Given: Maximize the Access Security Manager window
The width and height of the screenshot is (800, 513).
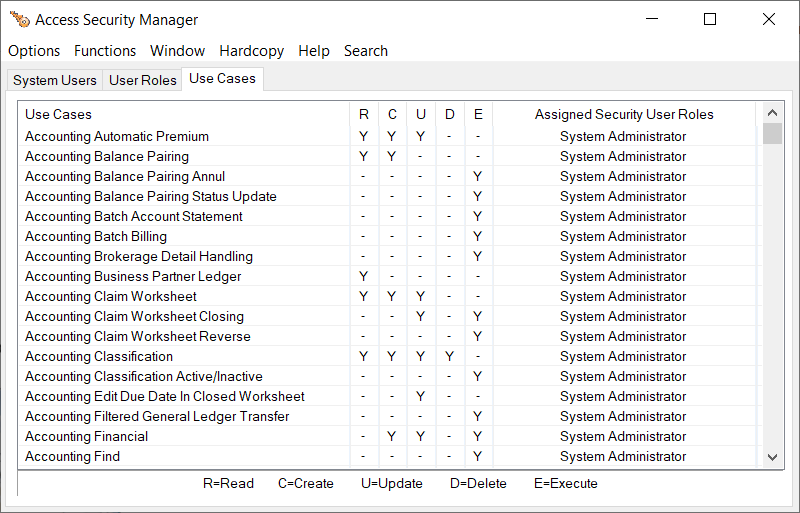Looking at the screenshot, I should point(710,19).
